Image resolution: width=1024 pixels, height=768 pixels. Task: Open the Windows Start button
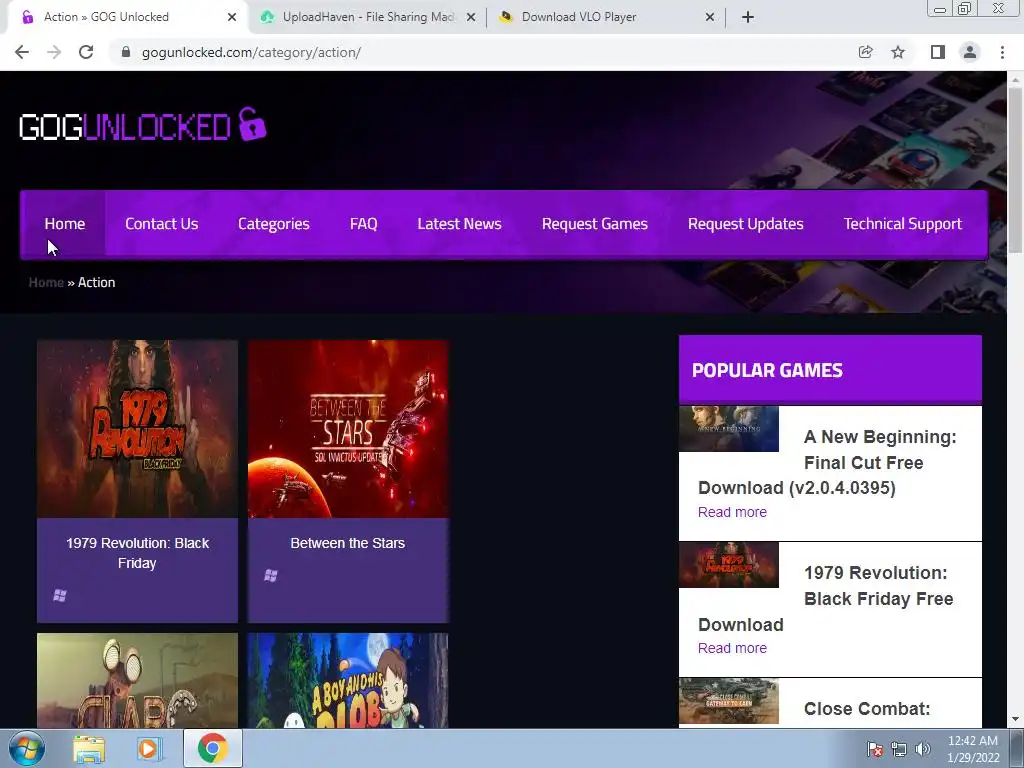click(27, 748)
